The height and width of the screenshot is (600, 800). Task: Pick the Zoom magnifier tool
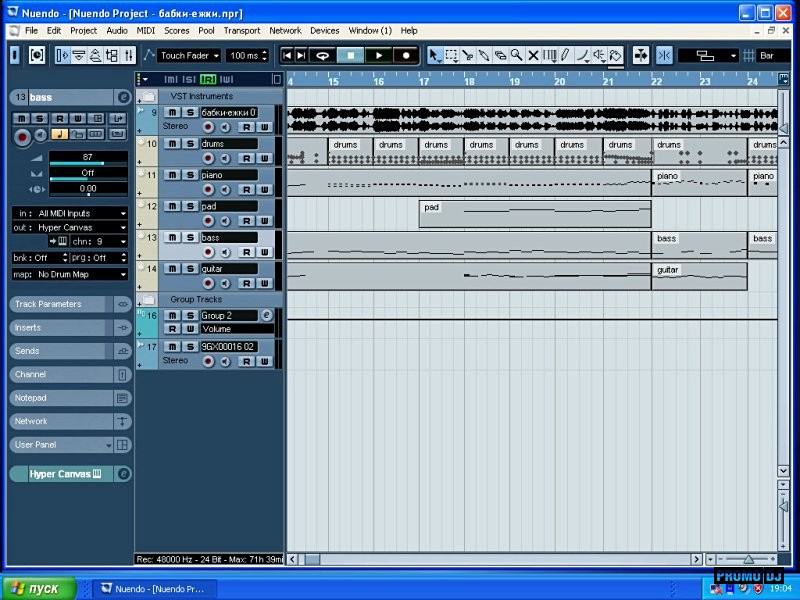pos(516,56)
